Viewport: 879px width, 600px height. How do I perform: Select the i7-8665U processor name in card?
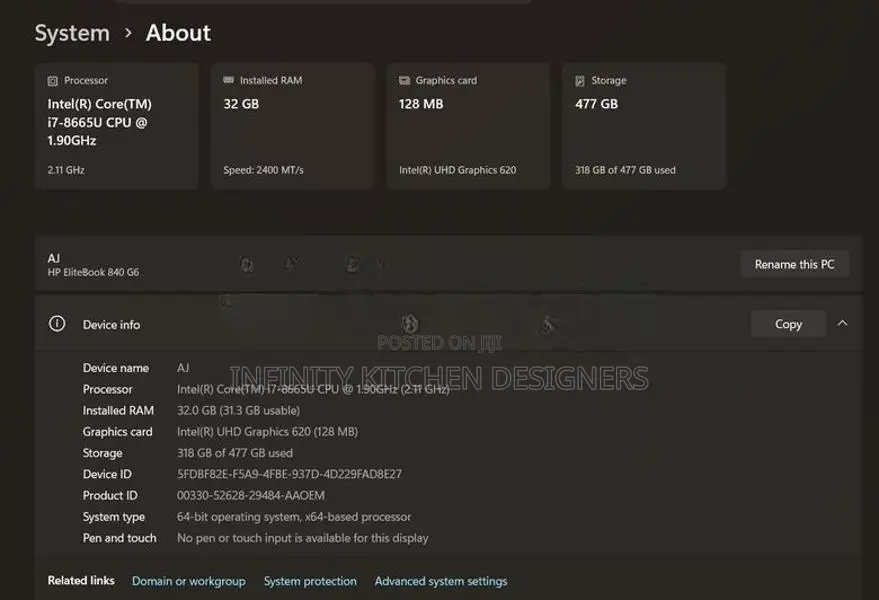[100, 122]
